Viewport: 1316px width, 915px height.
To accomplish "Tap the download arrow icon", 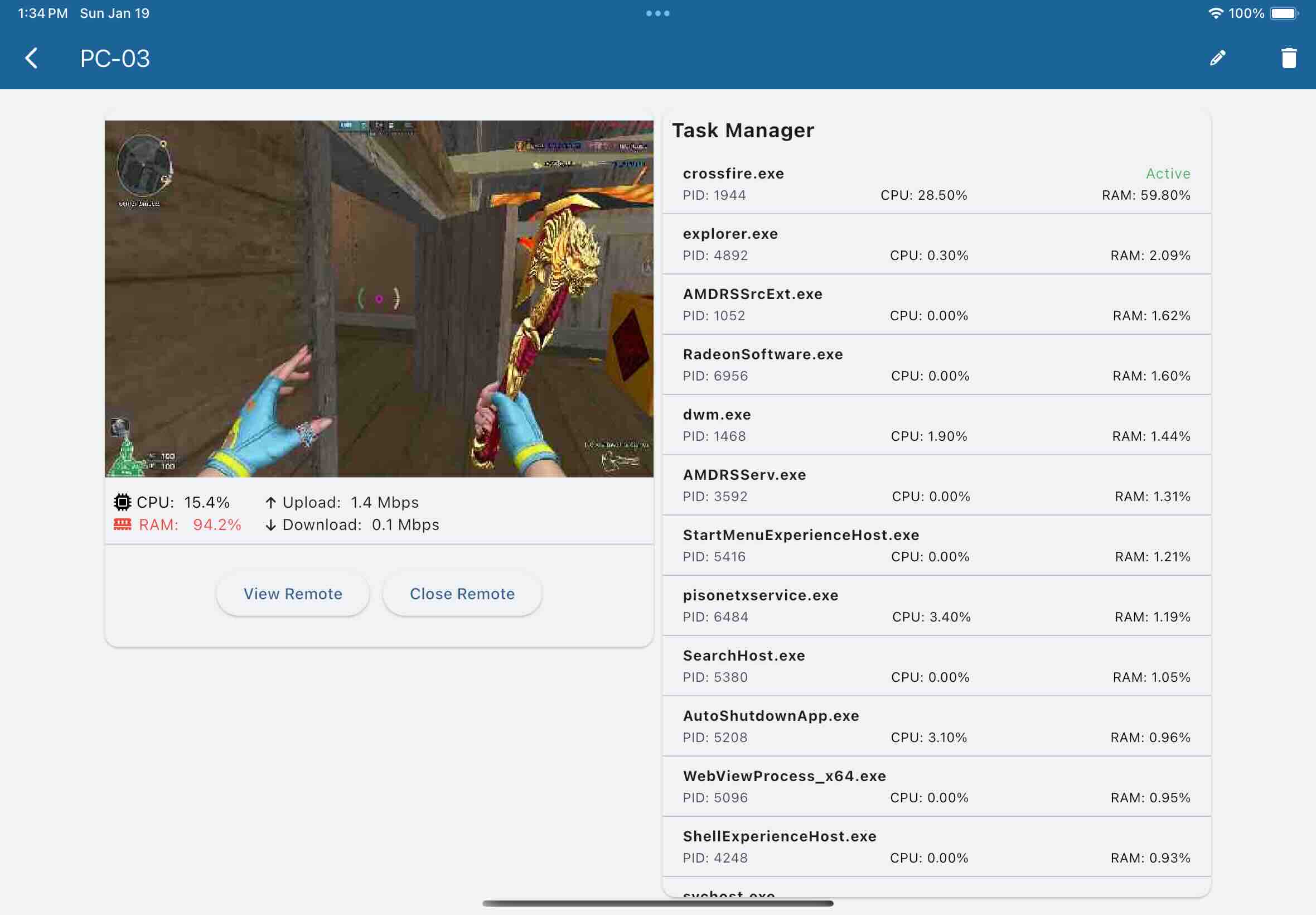I will pos(270,524).
